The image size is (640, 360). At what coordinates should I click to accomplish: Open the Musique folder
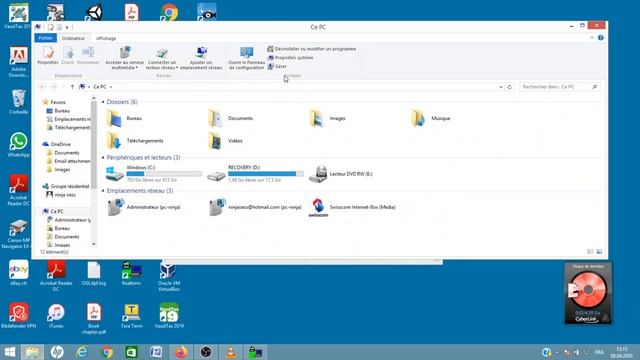[431, 118]
